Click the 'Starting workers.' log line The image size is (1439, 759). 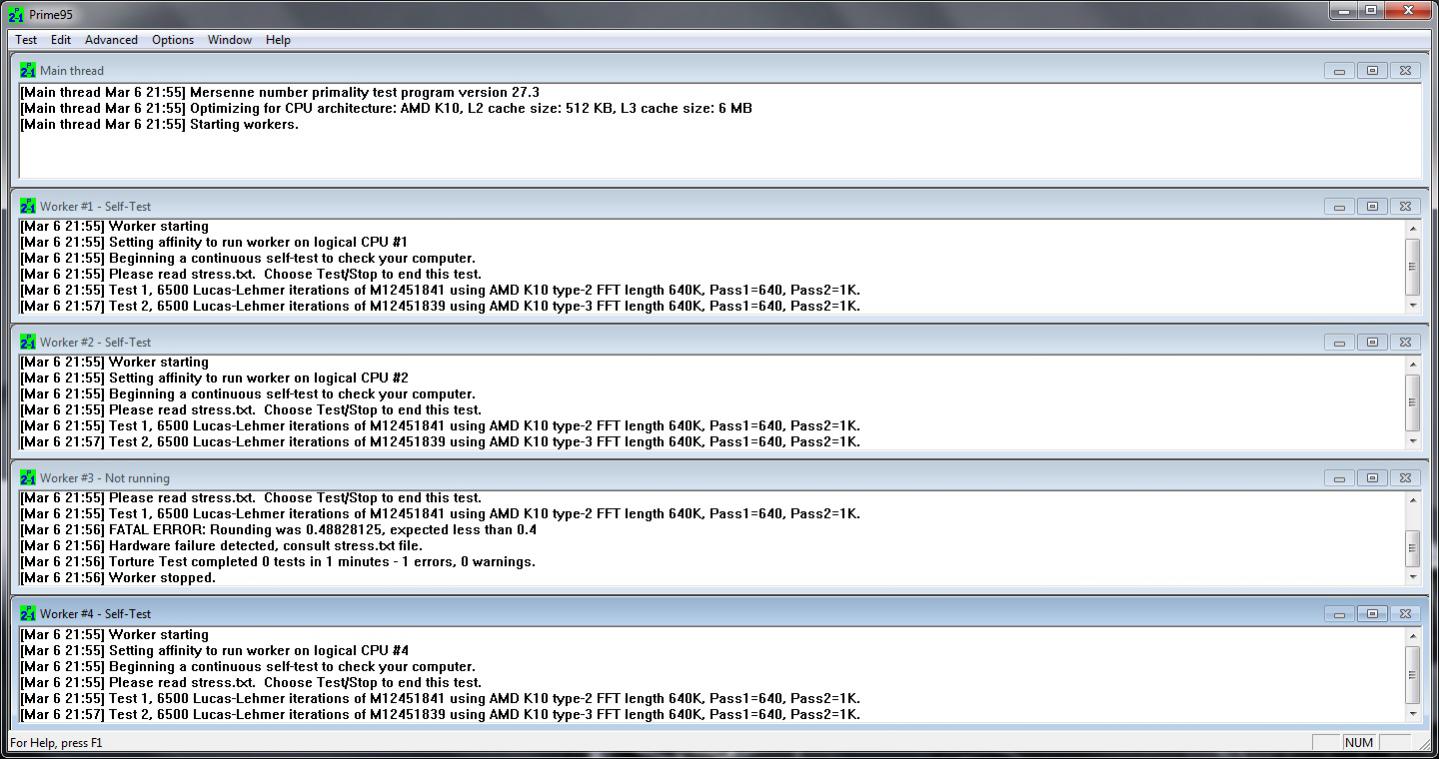coord(159,124)
